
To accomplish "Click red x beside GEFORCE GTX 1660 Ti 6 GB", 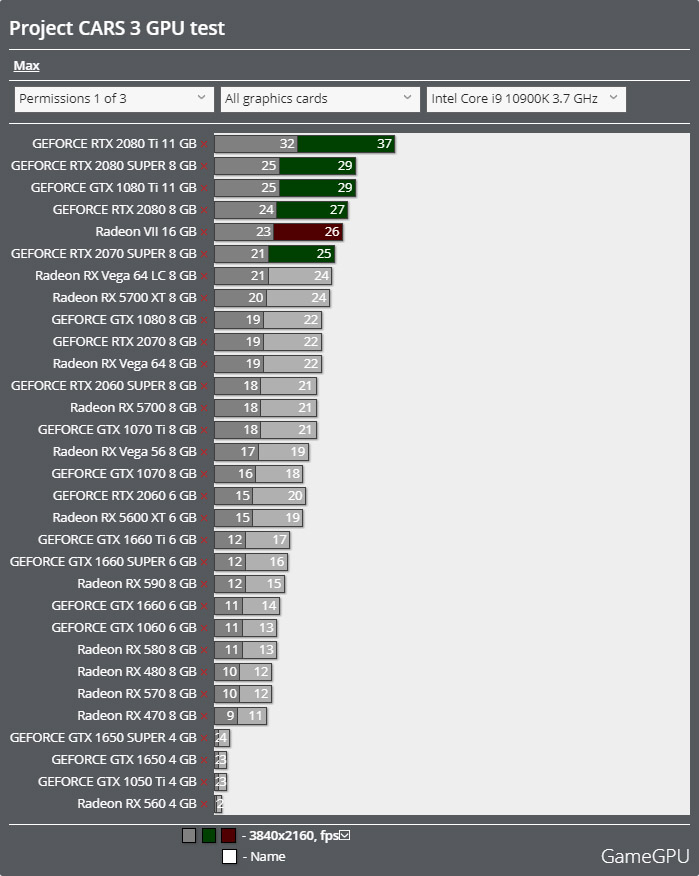I will (x=205, y=540).
